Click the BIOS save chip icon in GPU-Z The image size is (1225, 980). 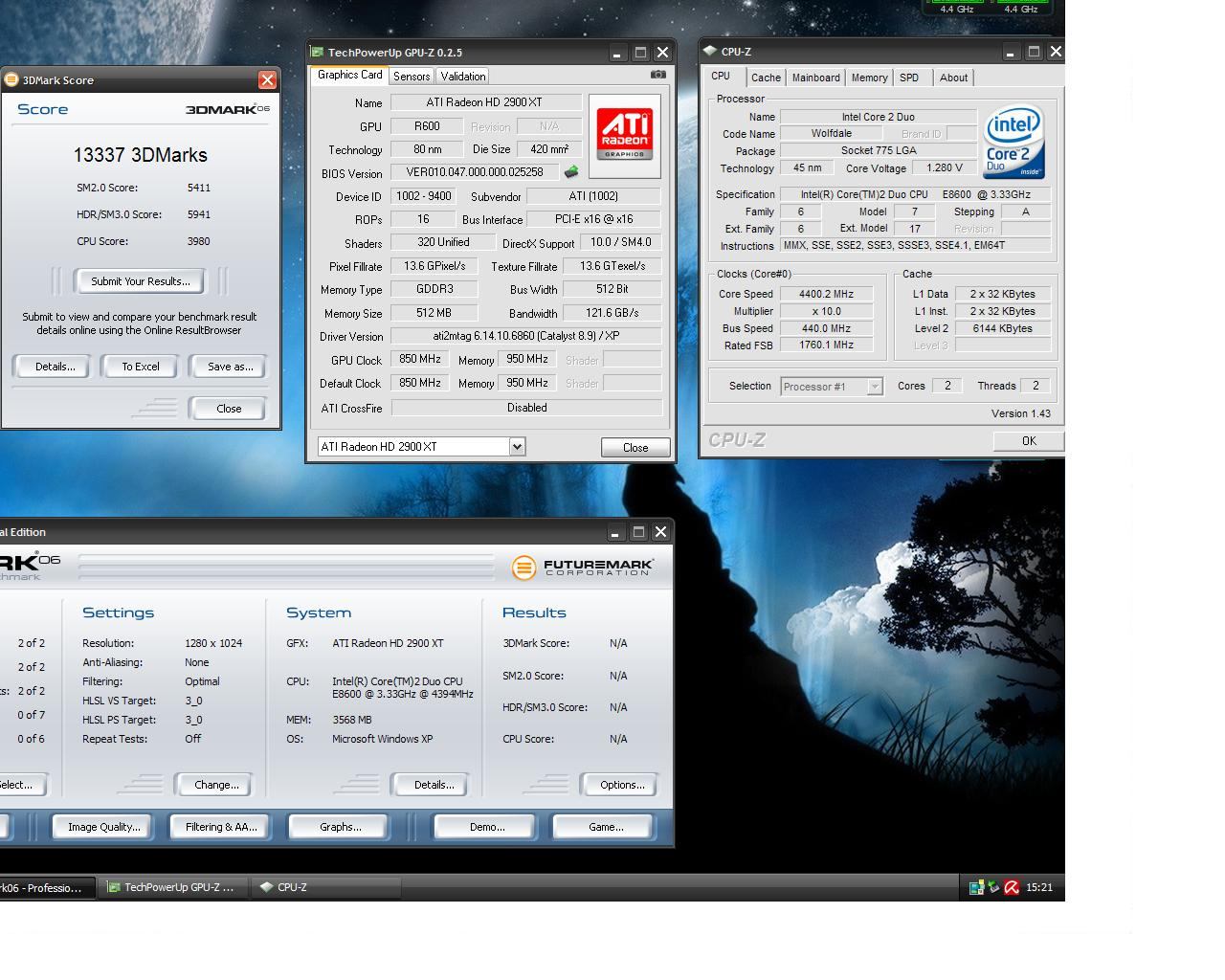pos(571,172)
